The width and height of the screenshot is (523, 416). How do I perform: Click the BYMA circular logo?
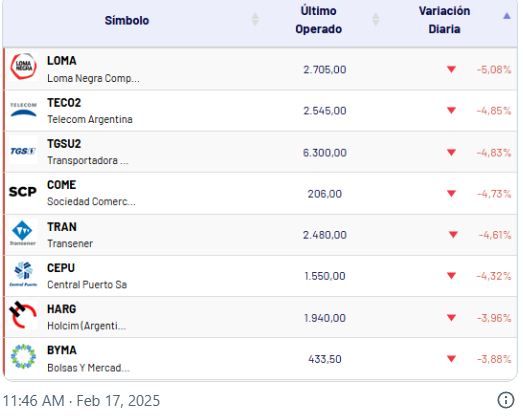pos(23,357)
